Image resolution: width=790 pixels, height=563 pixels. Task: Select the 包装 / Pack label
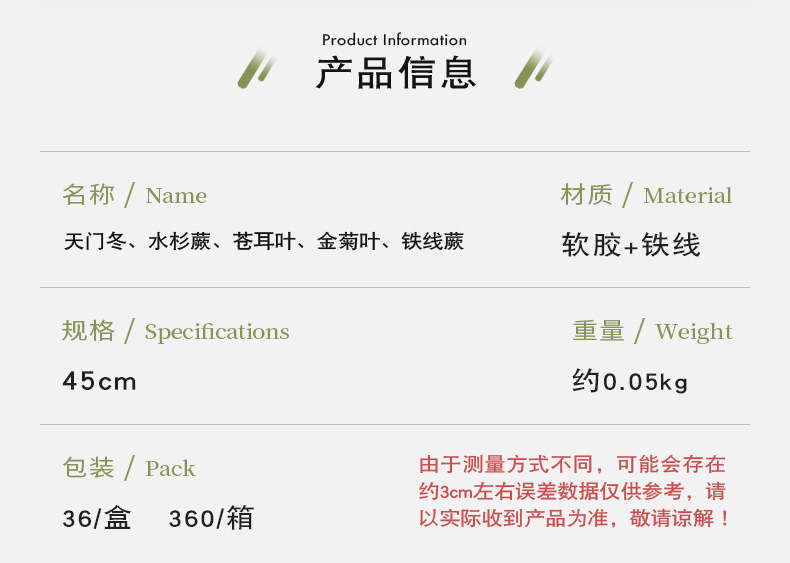pyautogui.click(x=128, y=468)
